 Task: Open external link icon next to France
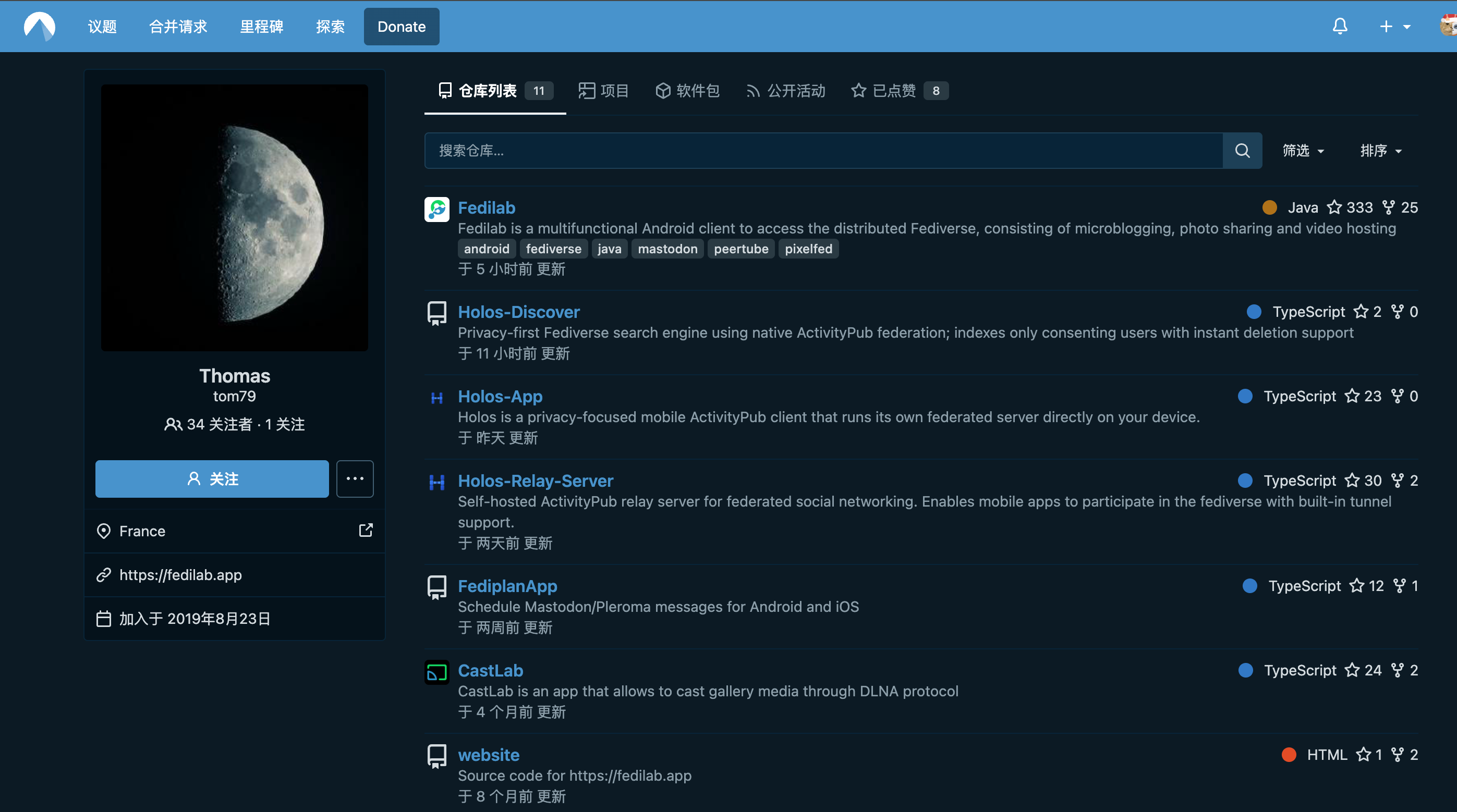coord(366,531)
